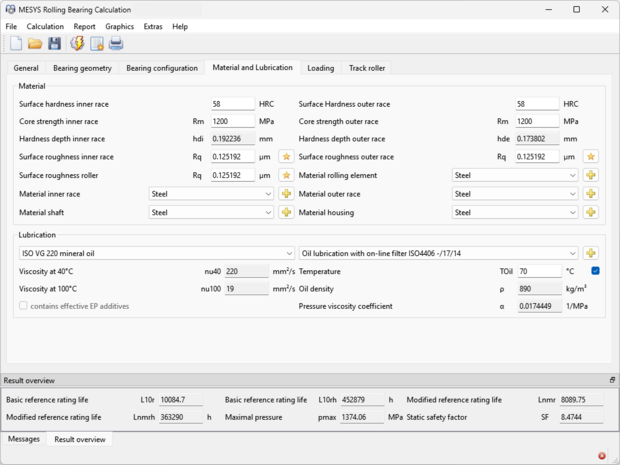Click plus button next to Material shaft
This screenshot has height=465, width=620.
[286, 212]
